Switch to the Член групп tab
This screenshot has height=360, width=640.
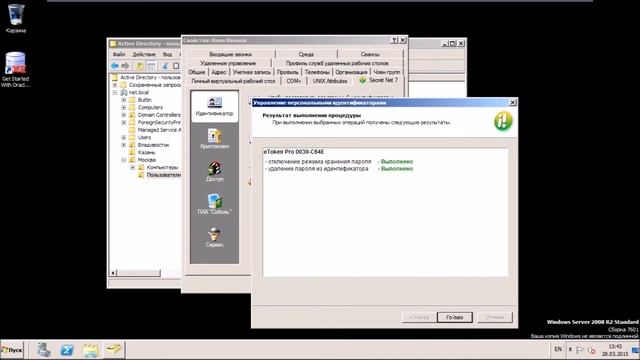coord(387,72)
